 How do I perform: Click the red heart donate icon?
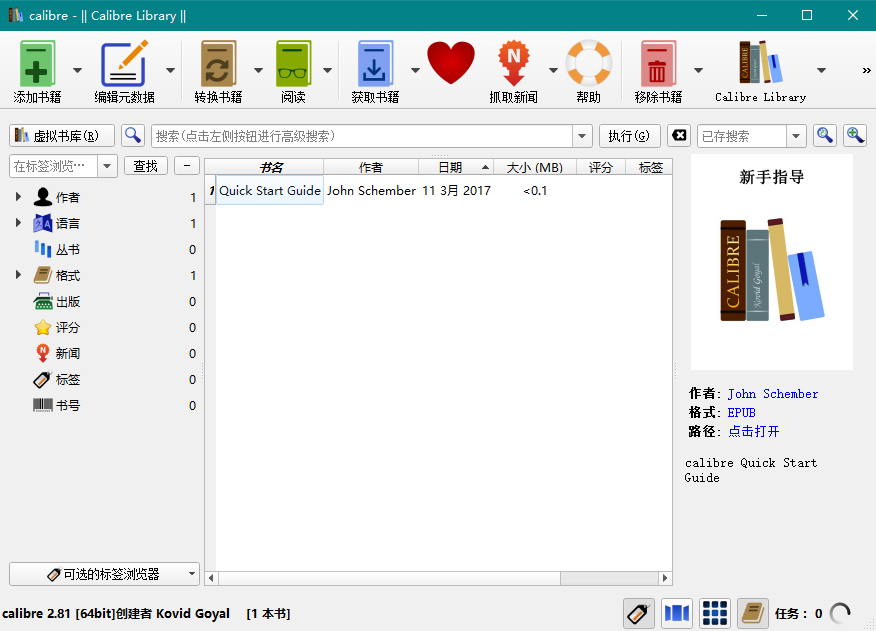coord(451,63)
